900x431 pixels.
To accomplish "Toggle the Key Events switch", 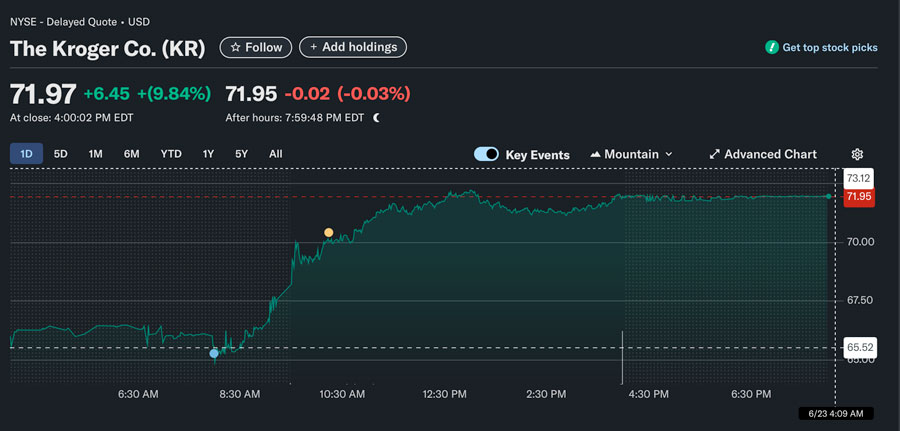I will click(486, 154).
